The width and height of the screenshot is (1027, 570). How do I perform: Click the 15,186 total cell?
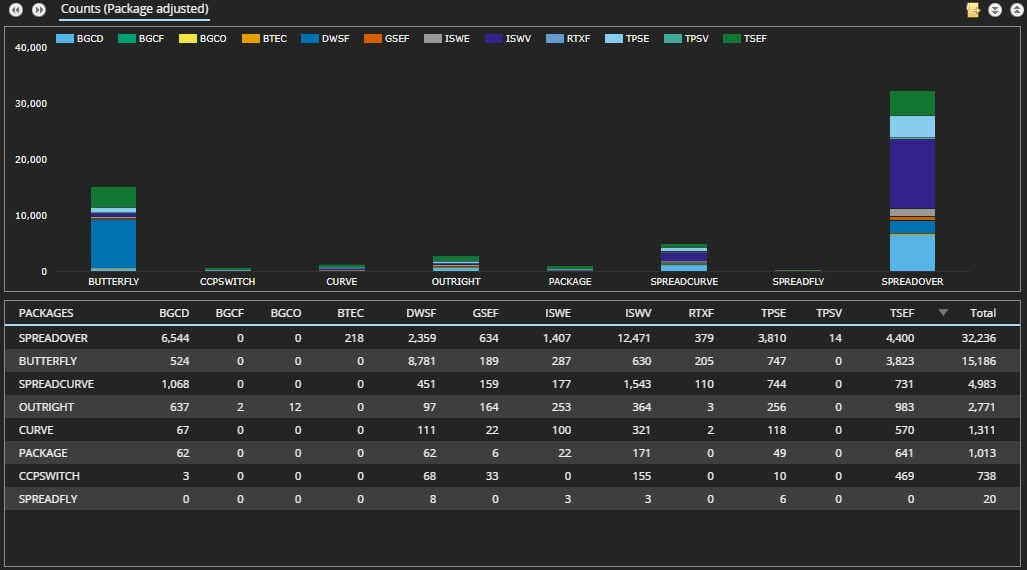click(979, 361)
